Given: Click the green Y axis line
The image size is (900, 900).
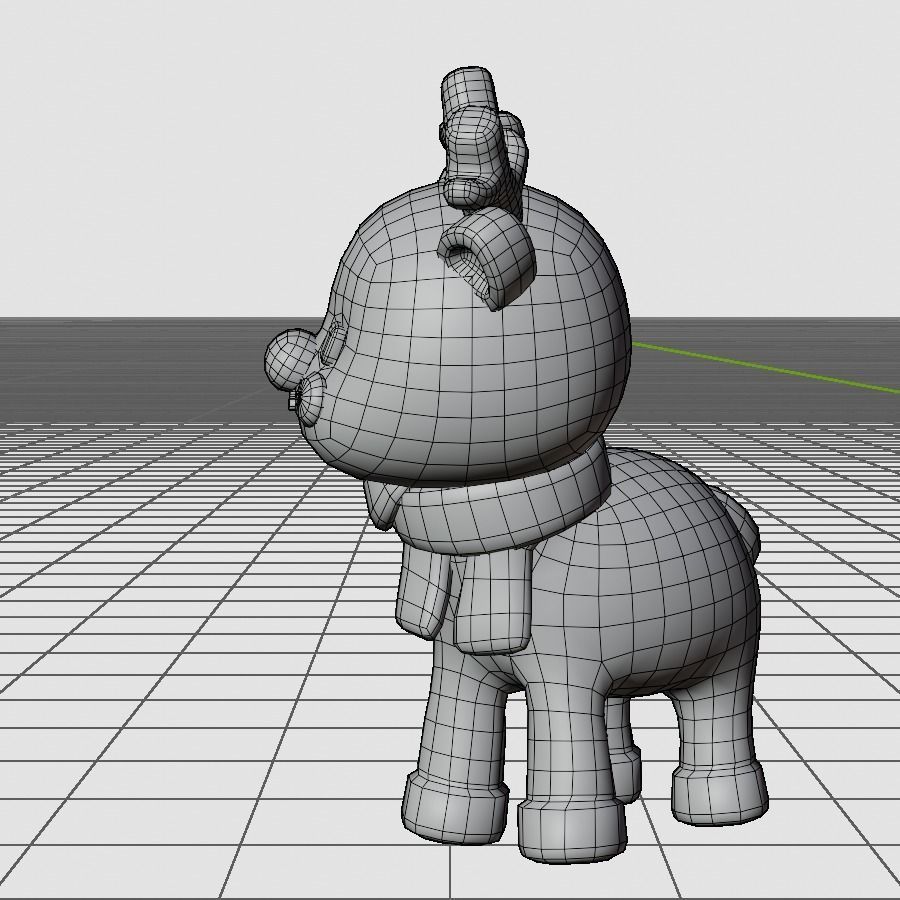Looking at the screenshot, I should pos(765,368).
